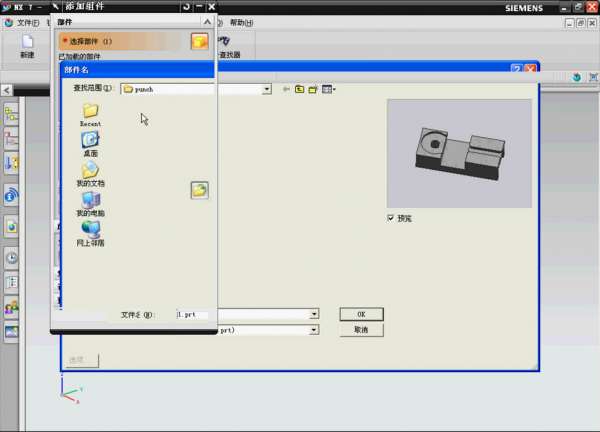The height and width of the screenshot is (432, 600).
Task: Open the 桌面 desktop shortcut
Action: pos(90,144)
